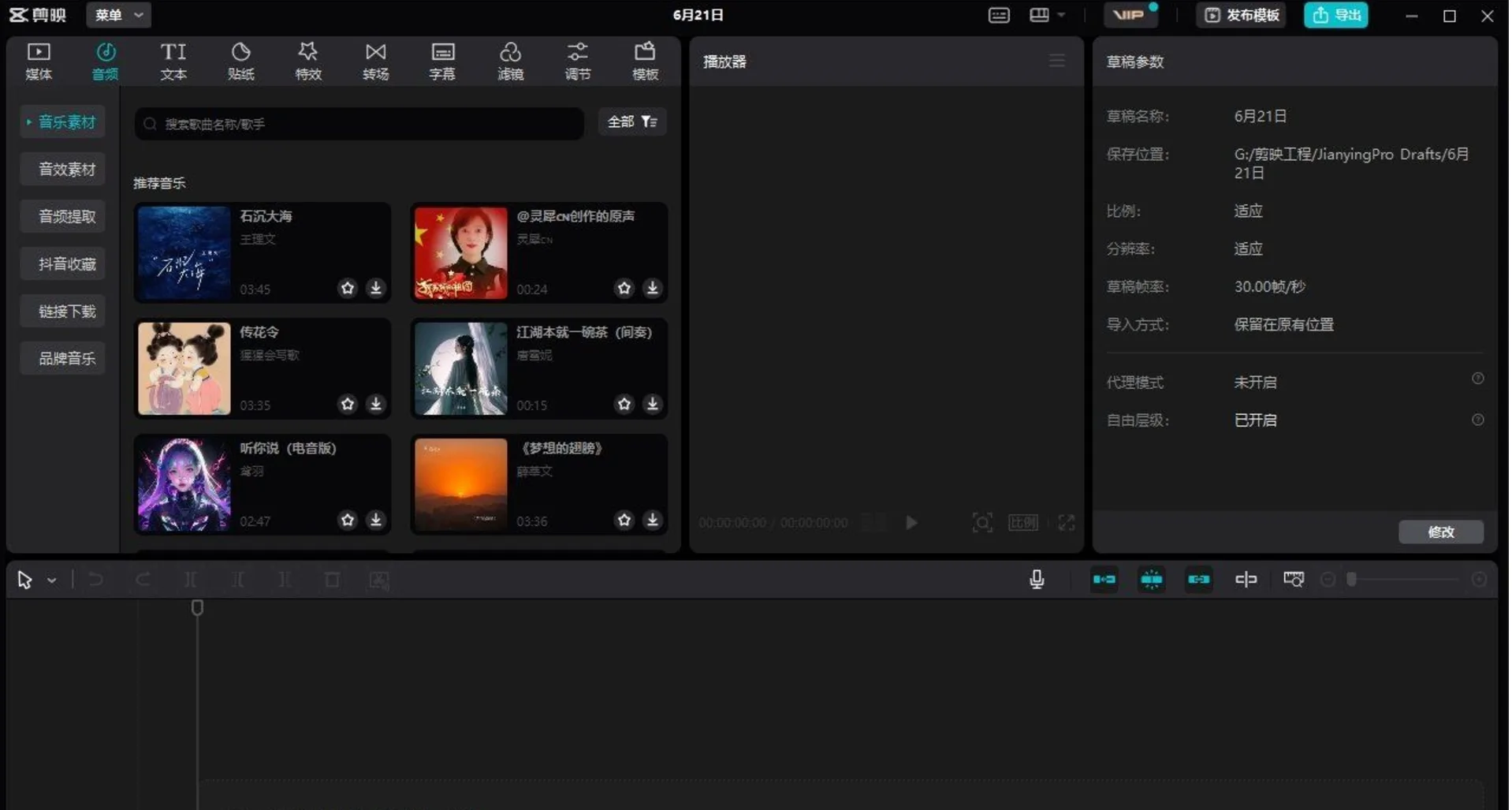Image resolution: width=1512 pixels, height=810 pixels.
Task: Click the song search field
Action: click(359, 124)
